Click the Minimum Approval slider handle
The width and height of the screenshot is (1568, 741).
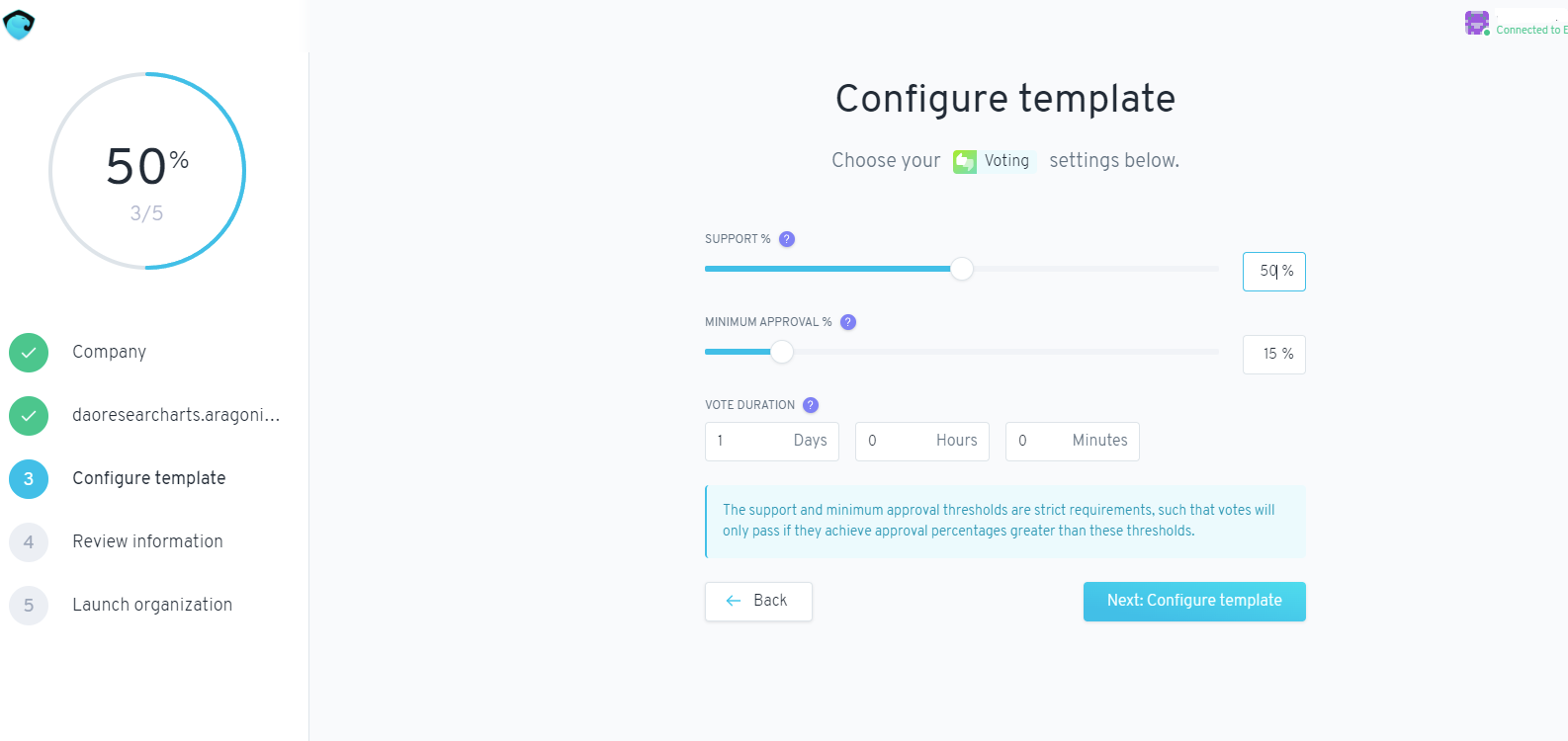(781, 352)
